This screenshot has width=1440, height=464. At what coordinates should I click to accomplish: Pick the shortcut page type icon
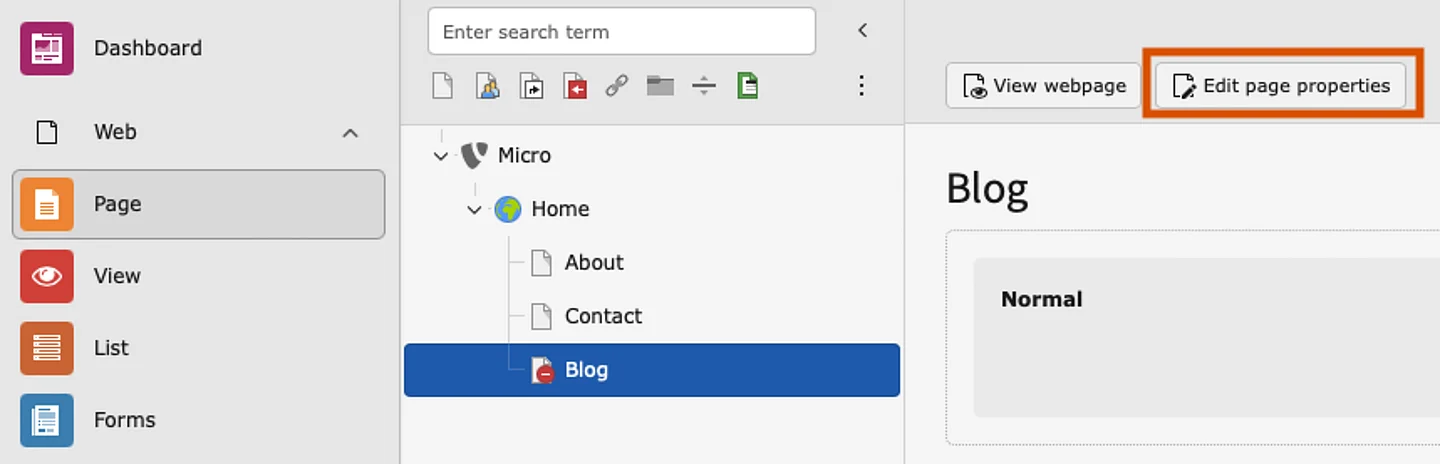[531, 86]
